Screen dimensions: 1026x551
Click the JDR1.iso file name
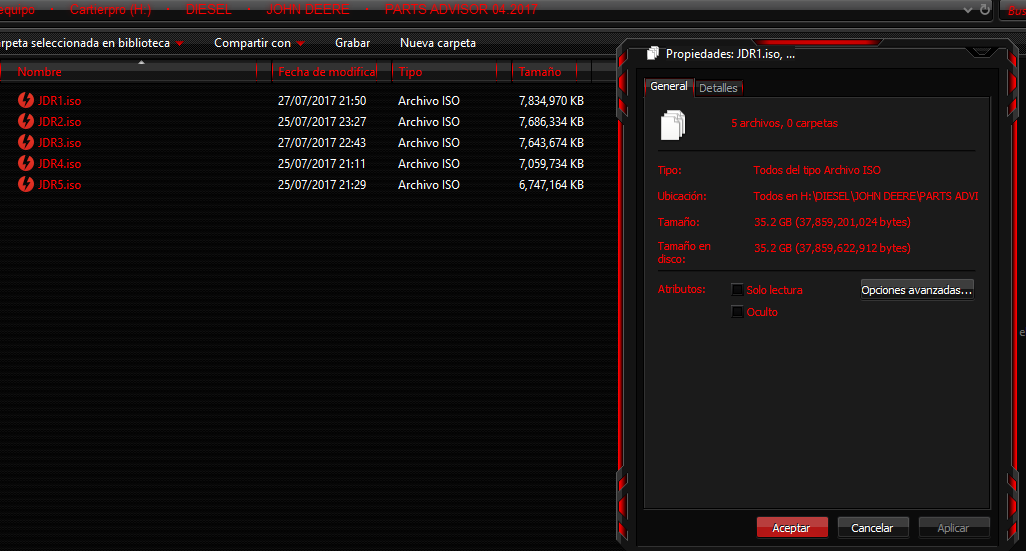[60, 101]
